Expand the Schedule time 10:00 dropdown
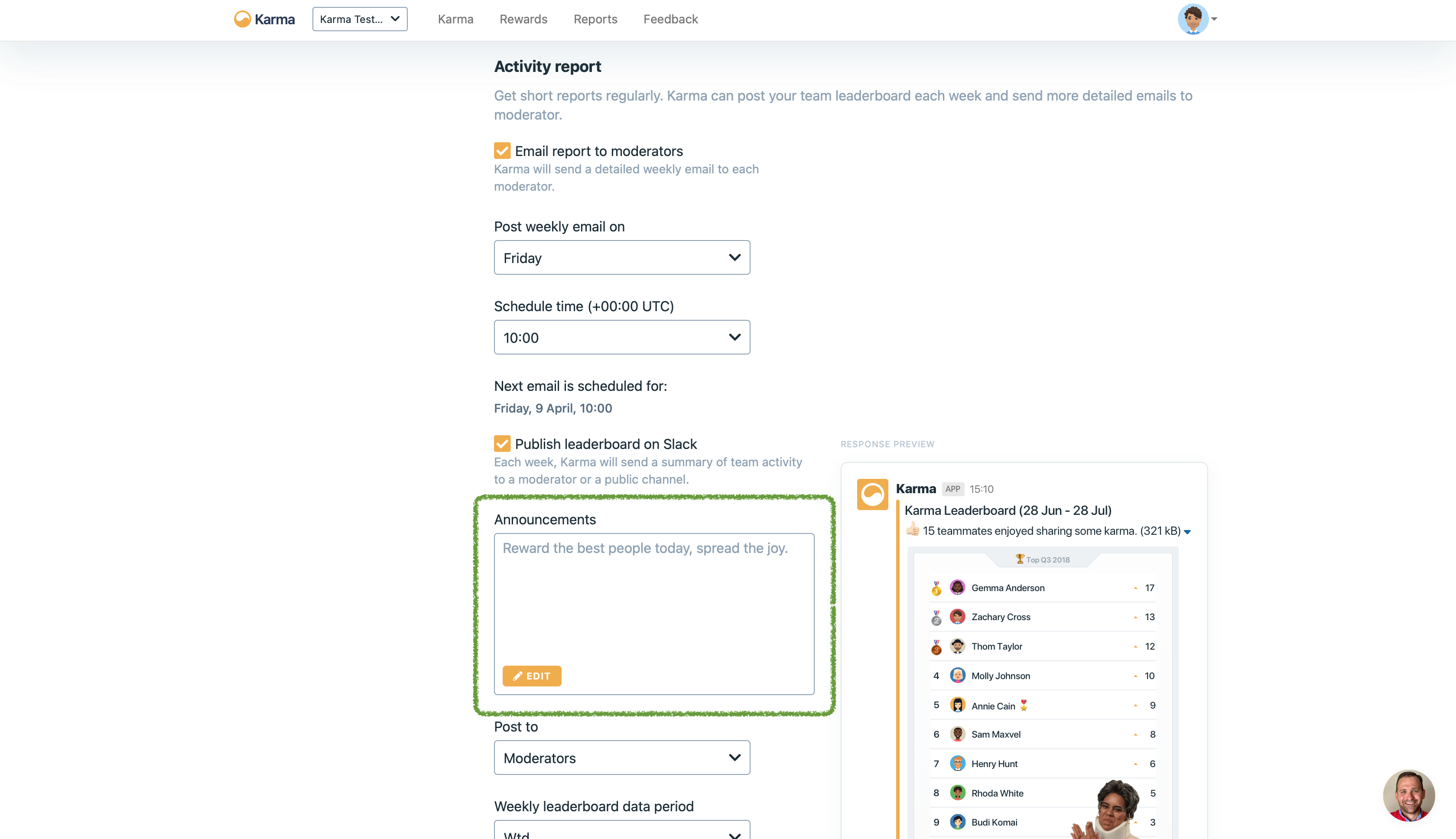 tap(622, 337)
